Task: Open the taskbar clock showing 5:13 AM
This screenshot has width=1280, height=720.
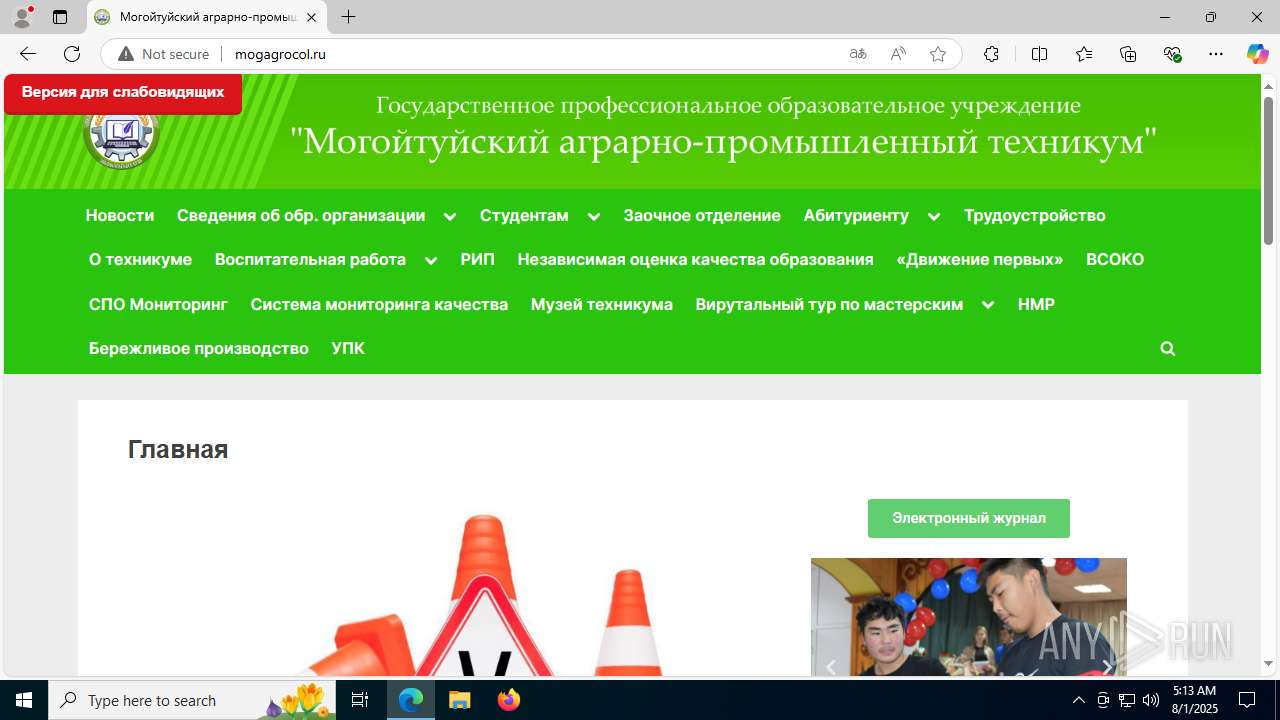Action: [x=1195, y=700]
